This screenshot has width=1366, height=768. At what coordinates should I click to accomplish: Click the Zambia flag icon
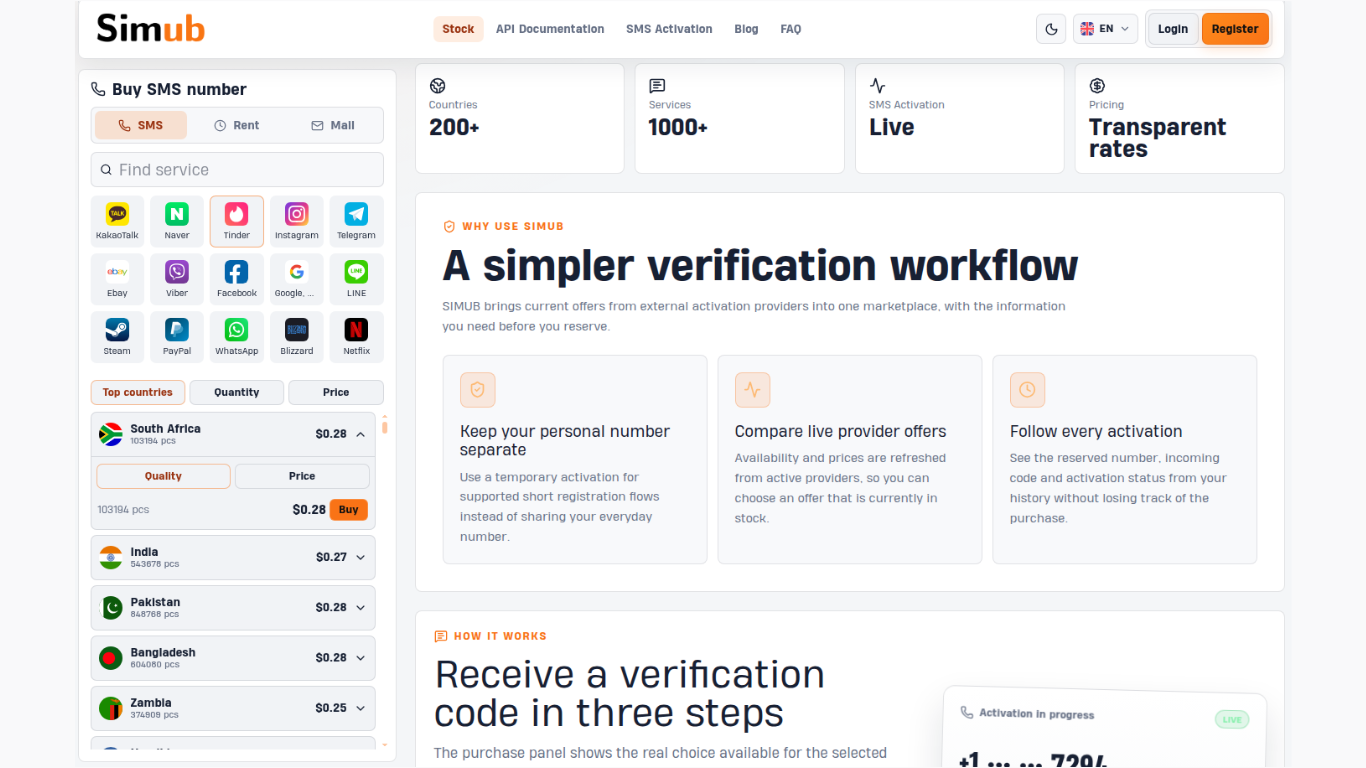110,708
